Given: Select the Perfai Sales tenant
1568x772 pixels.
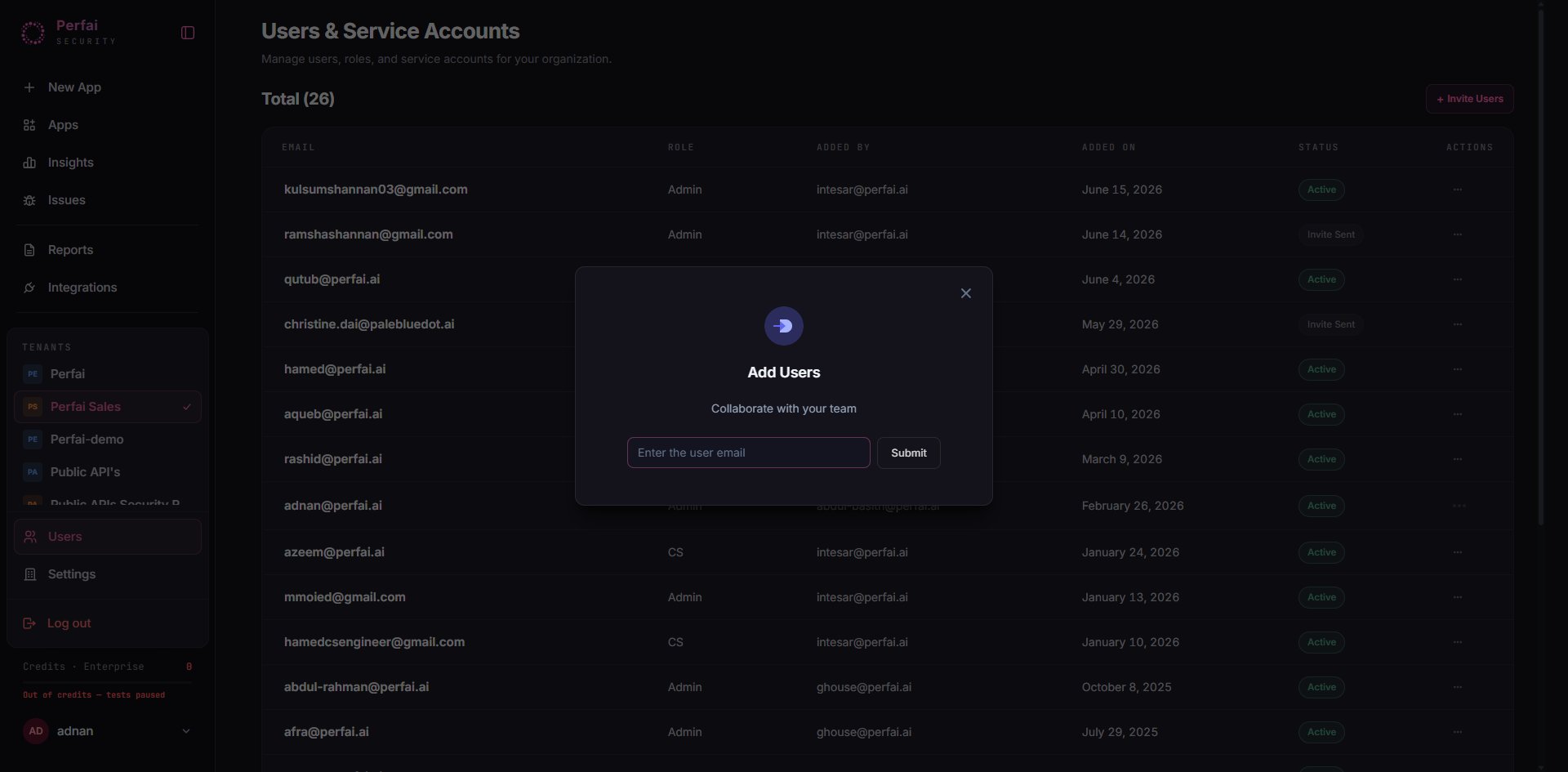Looking at the screenshot, I should pyautogui.click(x=107, y=407).
